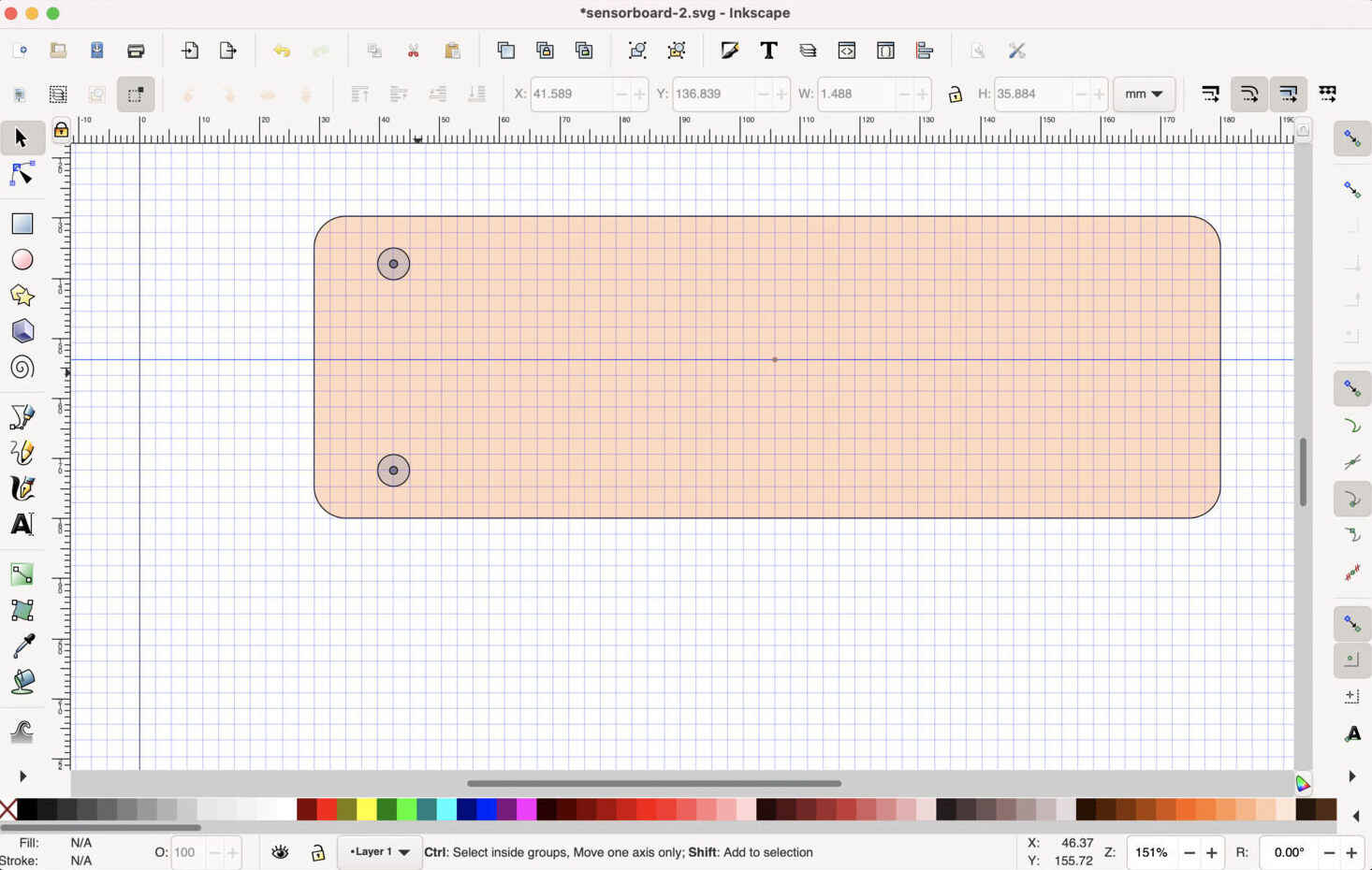Pick the yellow palette swatch
The width and height of the screenshot is (1372, 870).
click(367, 810)
